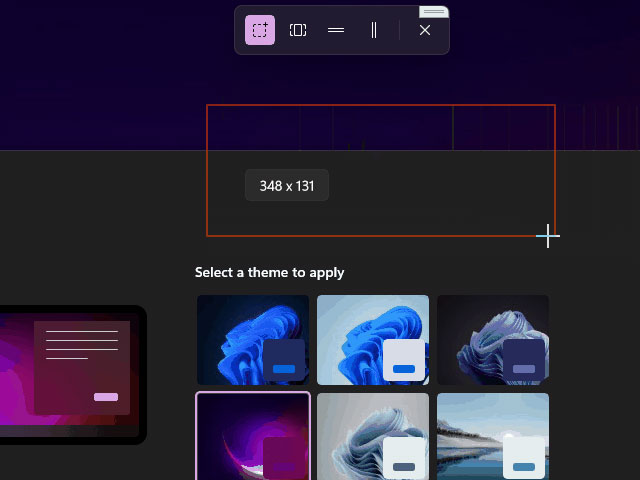Click the toolbar drag handle tab
The width and height of the screenshot is (640, 480).
(434, 12)
